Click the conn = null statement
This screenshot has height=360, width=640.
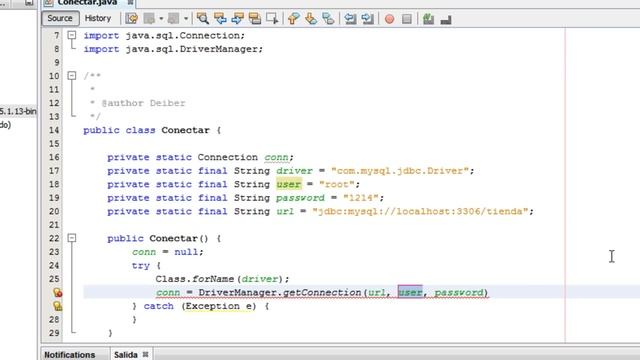(x=167, y=252)
